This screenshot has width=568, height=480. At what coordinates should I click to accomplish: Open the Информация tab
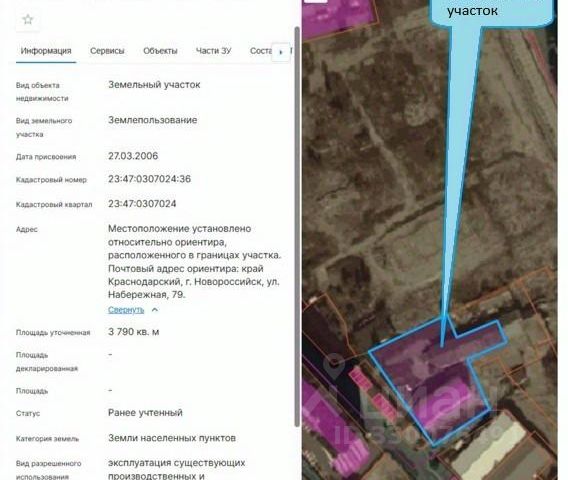[x=46, y=51]
